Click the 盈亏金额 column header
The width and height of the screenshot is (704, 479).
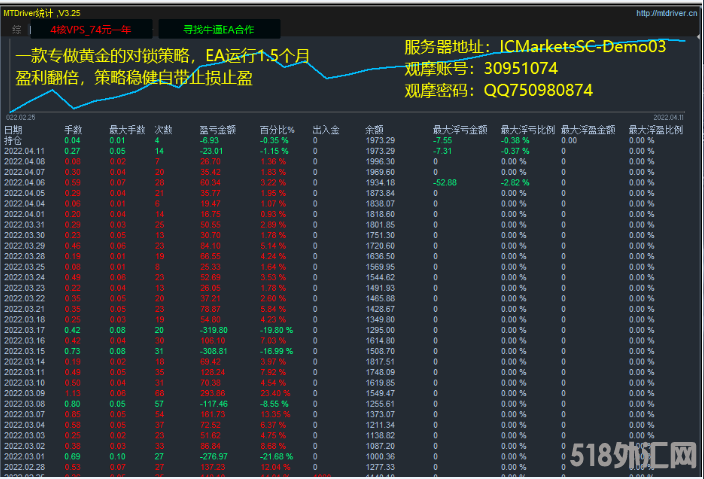click(x=216, y=130)
